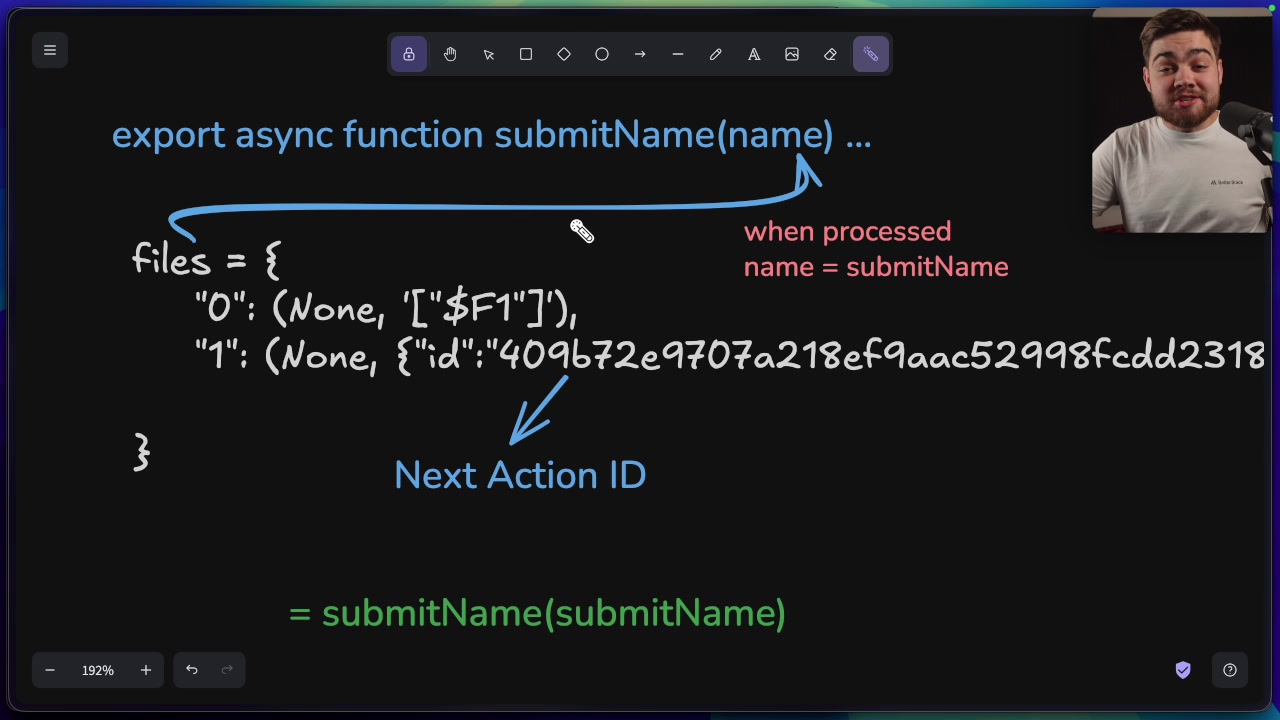
Task: Select the Hand panning tool
Action: [x=450, y=54]
